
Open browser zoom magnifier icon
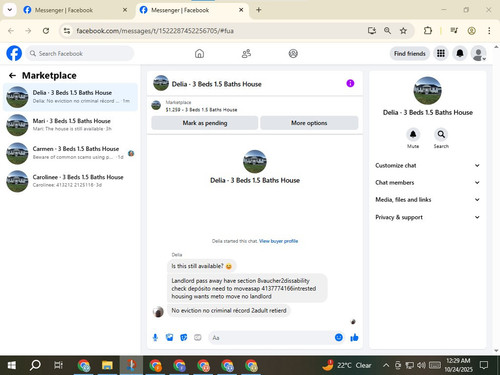387,31
